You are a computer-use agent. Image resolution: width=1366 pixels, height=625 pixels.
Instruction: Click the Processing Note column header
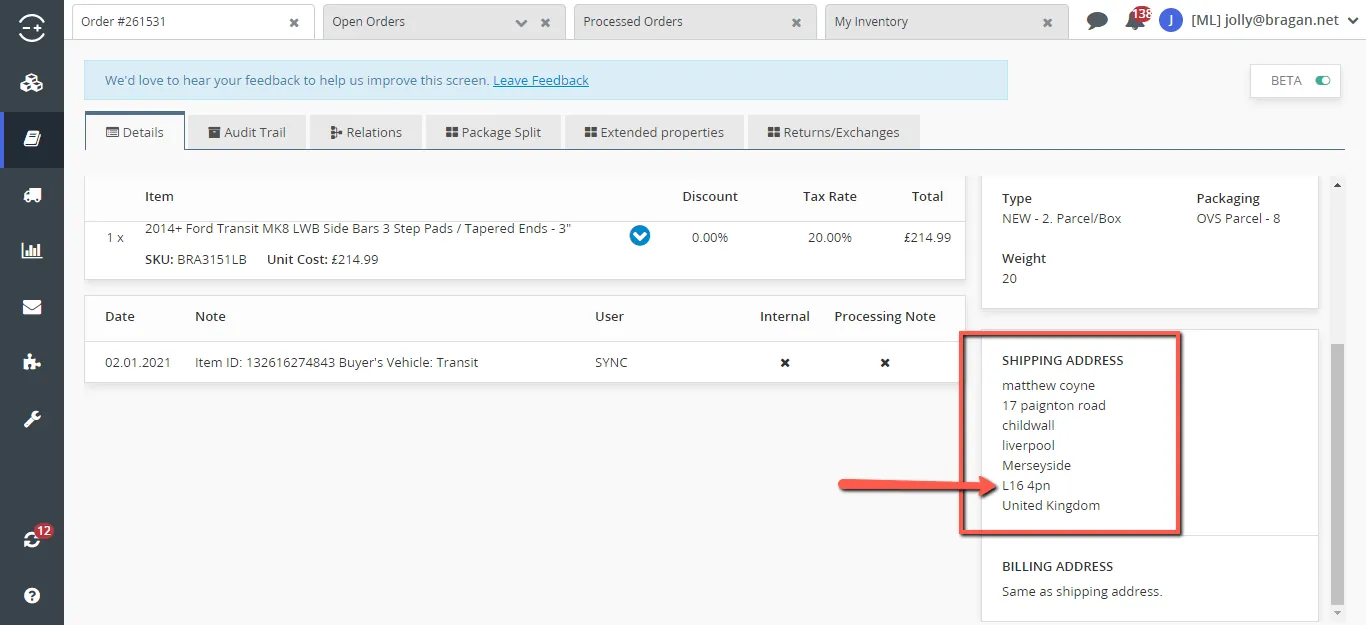tap(885, 316)
